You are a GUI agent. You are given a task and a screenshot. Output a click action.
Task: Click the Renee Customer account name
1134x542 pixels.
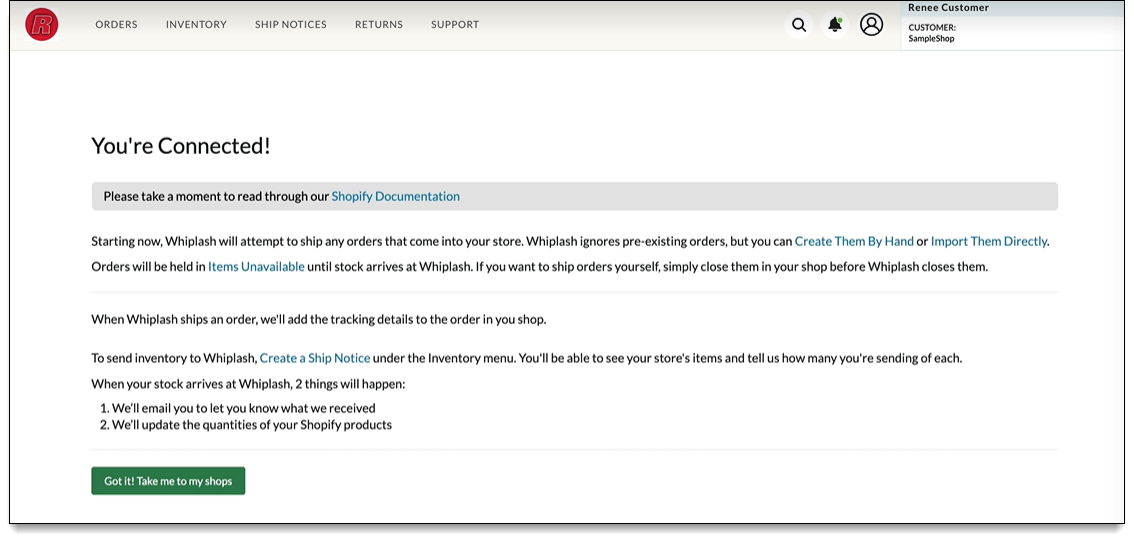(948, 8)
